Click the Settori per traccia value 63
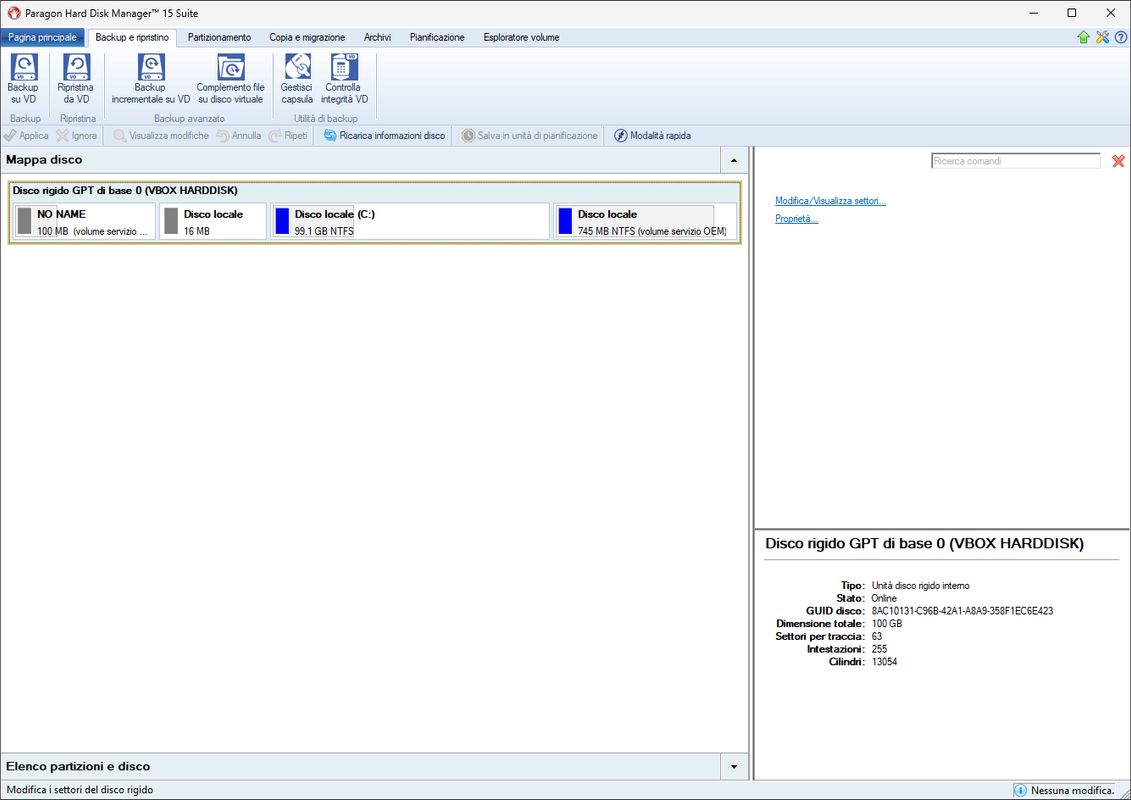The height and width of the screenshot is (800, 1131). pyautogui.click(x=877, y=637)
